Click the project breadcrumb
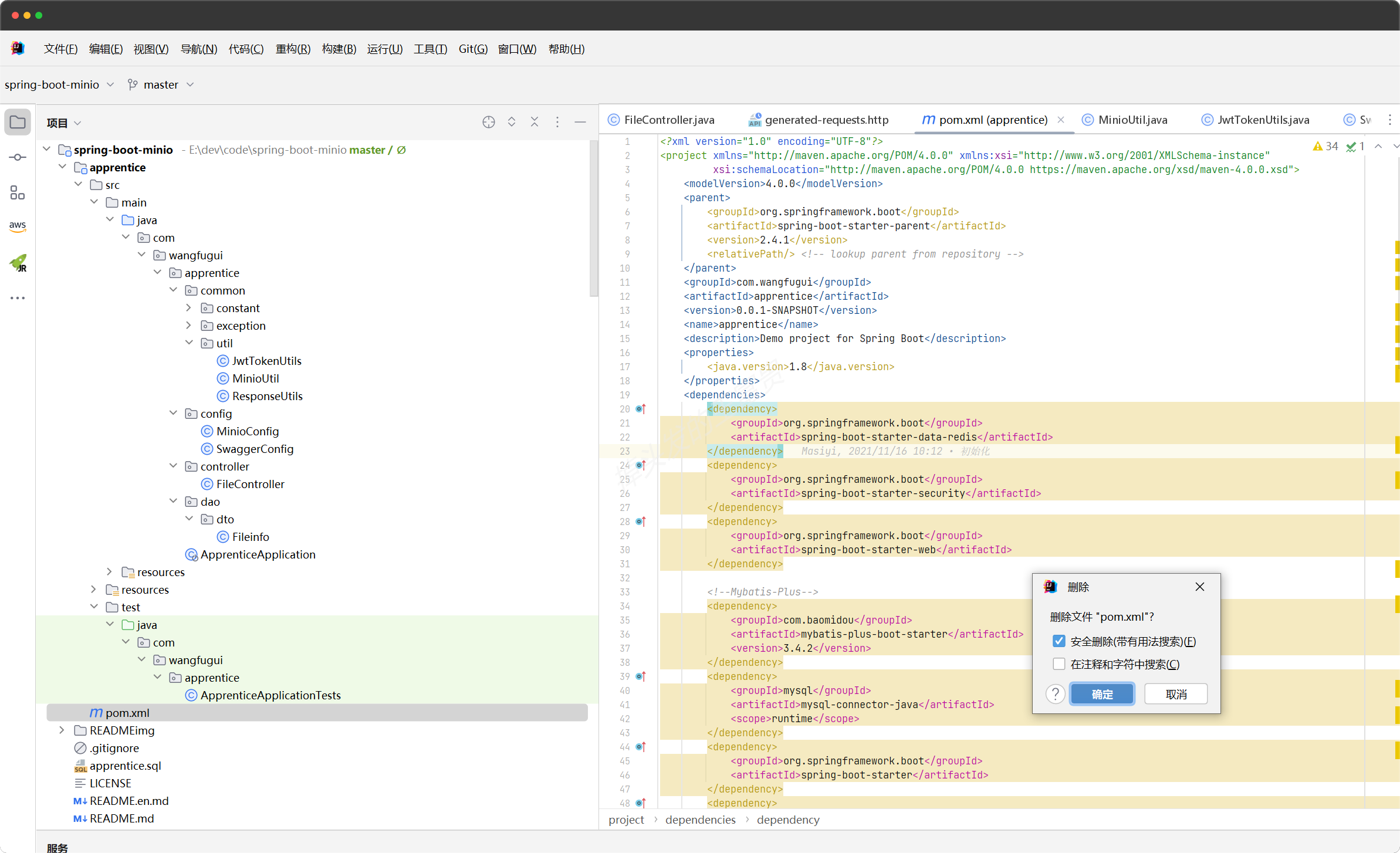 626,820
